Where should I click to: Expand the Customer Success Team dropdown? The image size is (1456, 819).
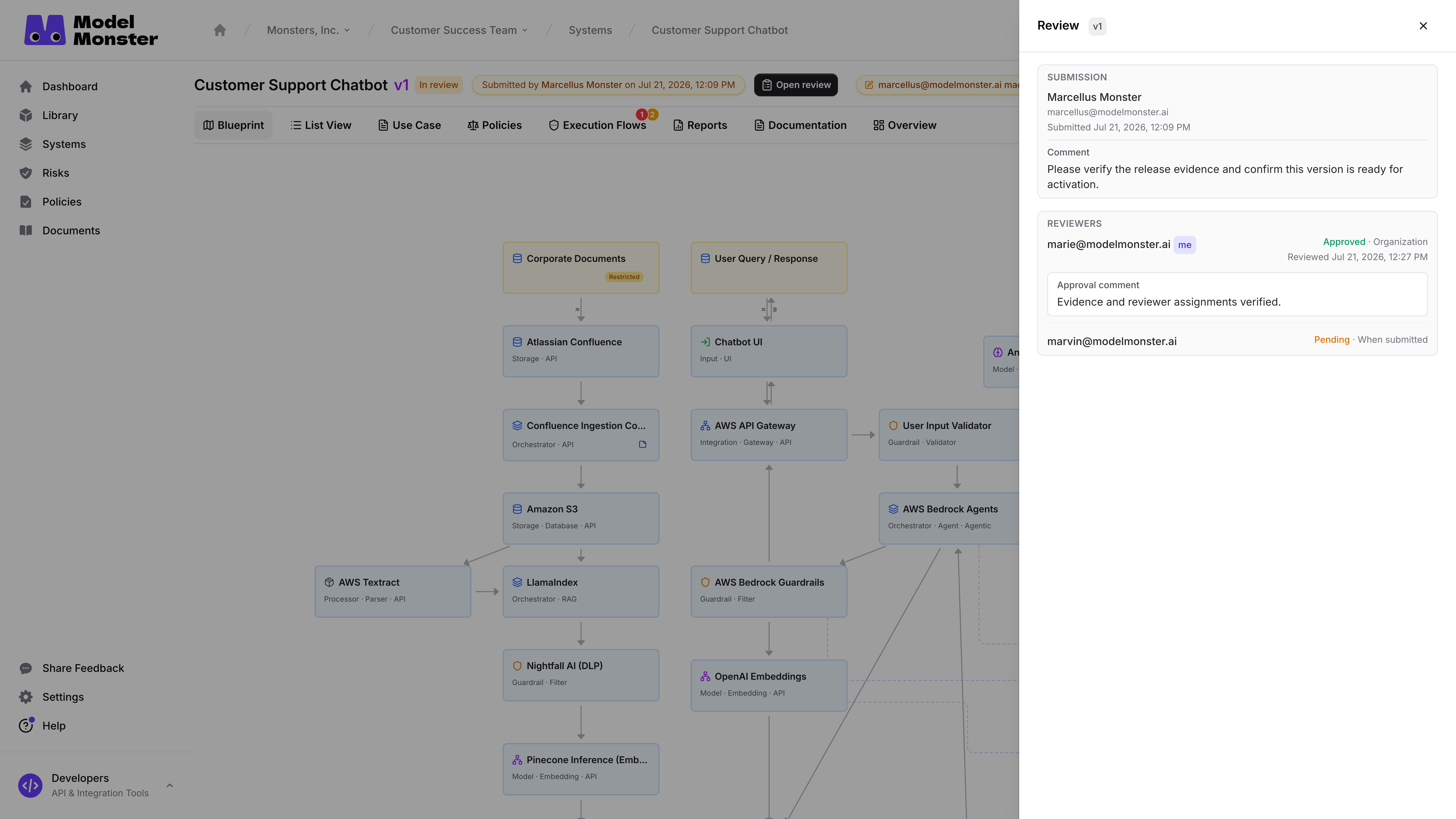click(x=460, y=30)
